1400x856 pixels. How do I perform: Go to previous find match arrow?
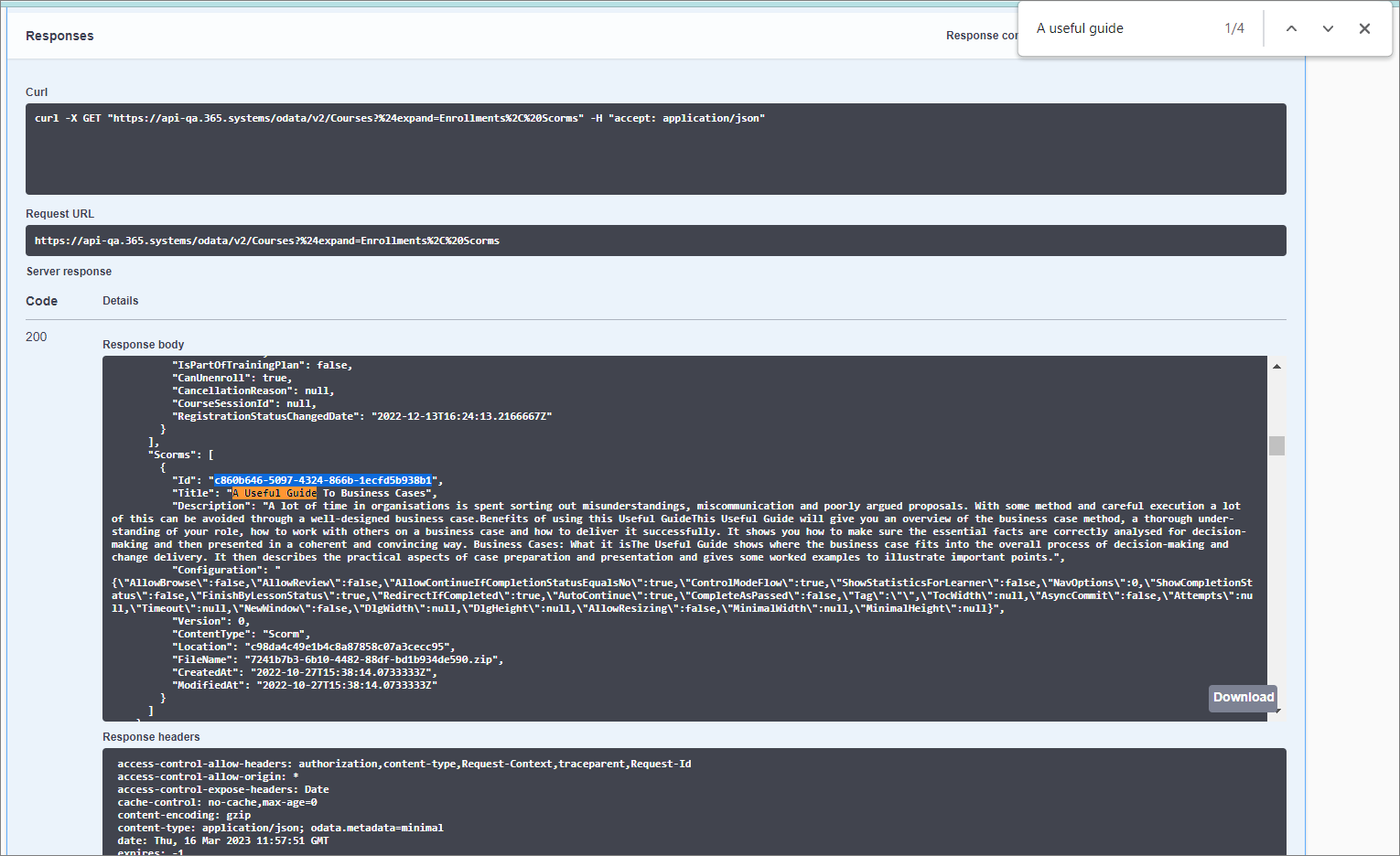[x=1291, y=28]
